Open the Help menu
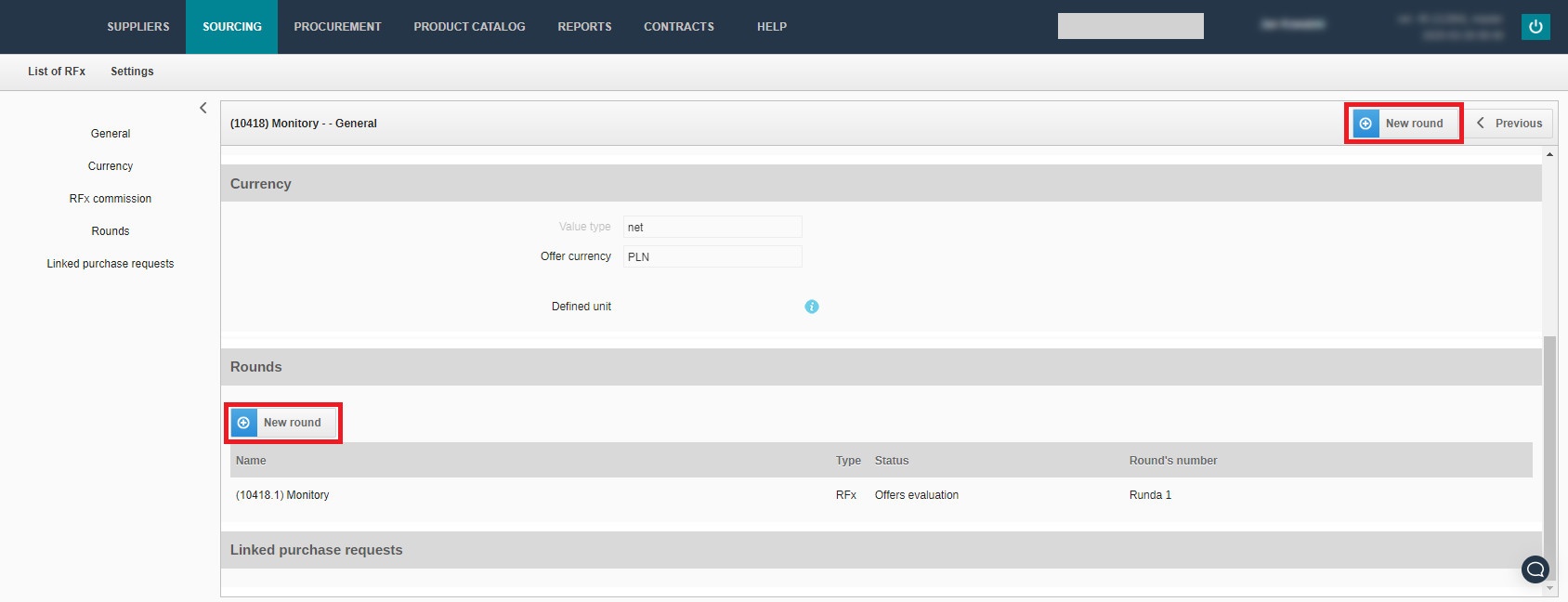The image size is (1568, 602). click(771, 27)
